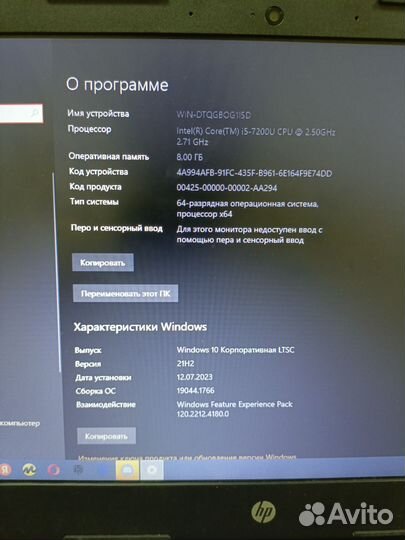Click Переименовать этот ПК button

[125, 294]
